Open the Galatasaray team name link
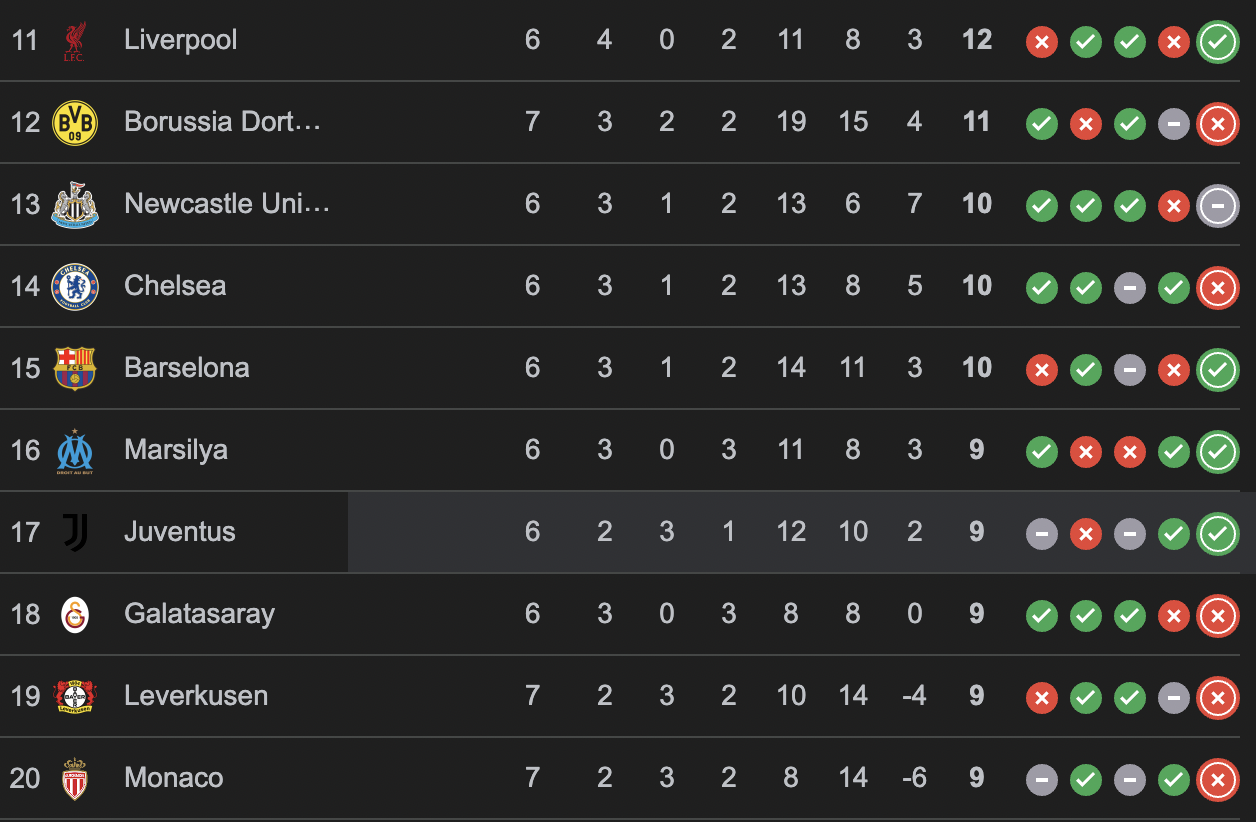This screenshot has width=1256, height=822. [x=199, y=614]
